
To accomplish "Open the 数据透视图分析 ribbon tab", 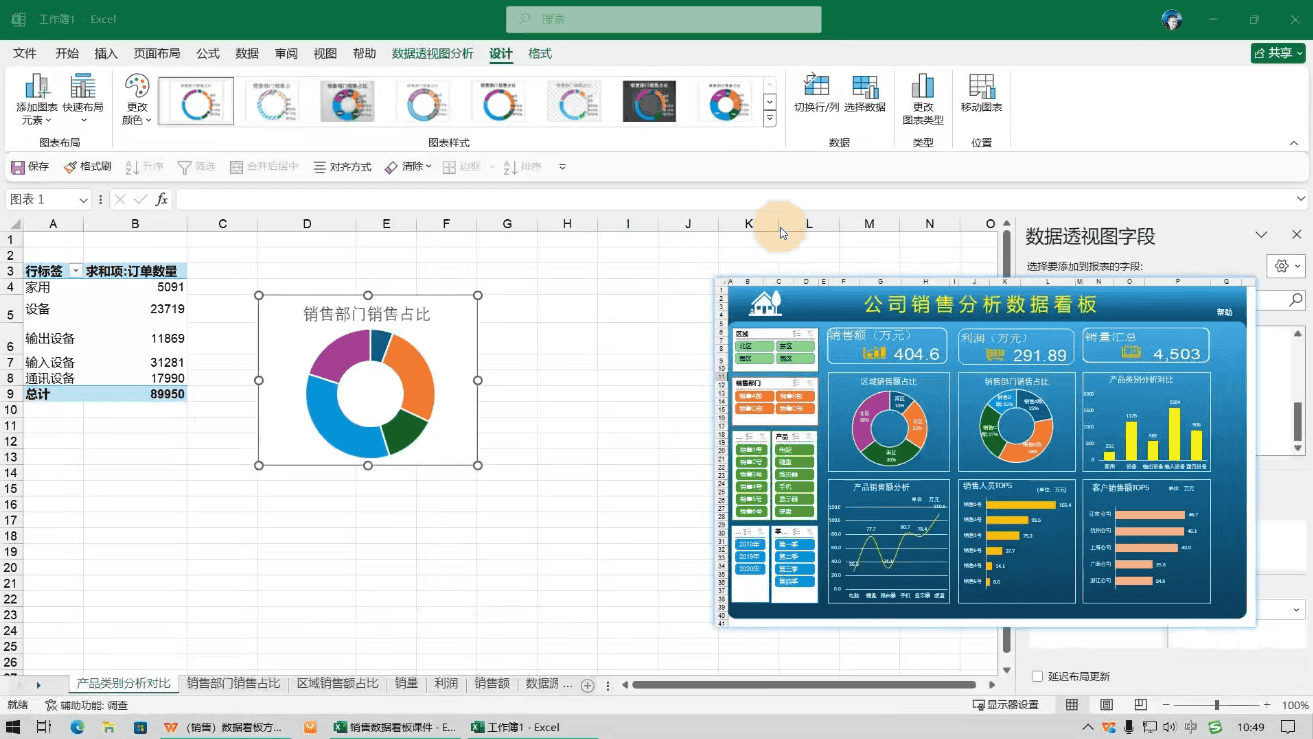I will (x=432, y=54).
